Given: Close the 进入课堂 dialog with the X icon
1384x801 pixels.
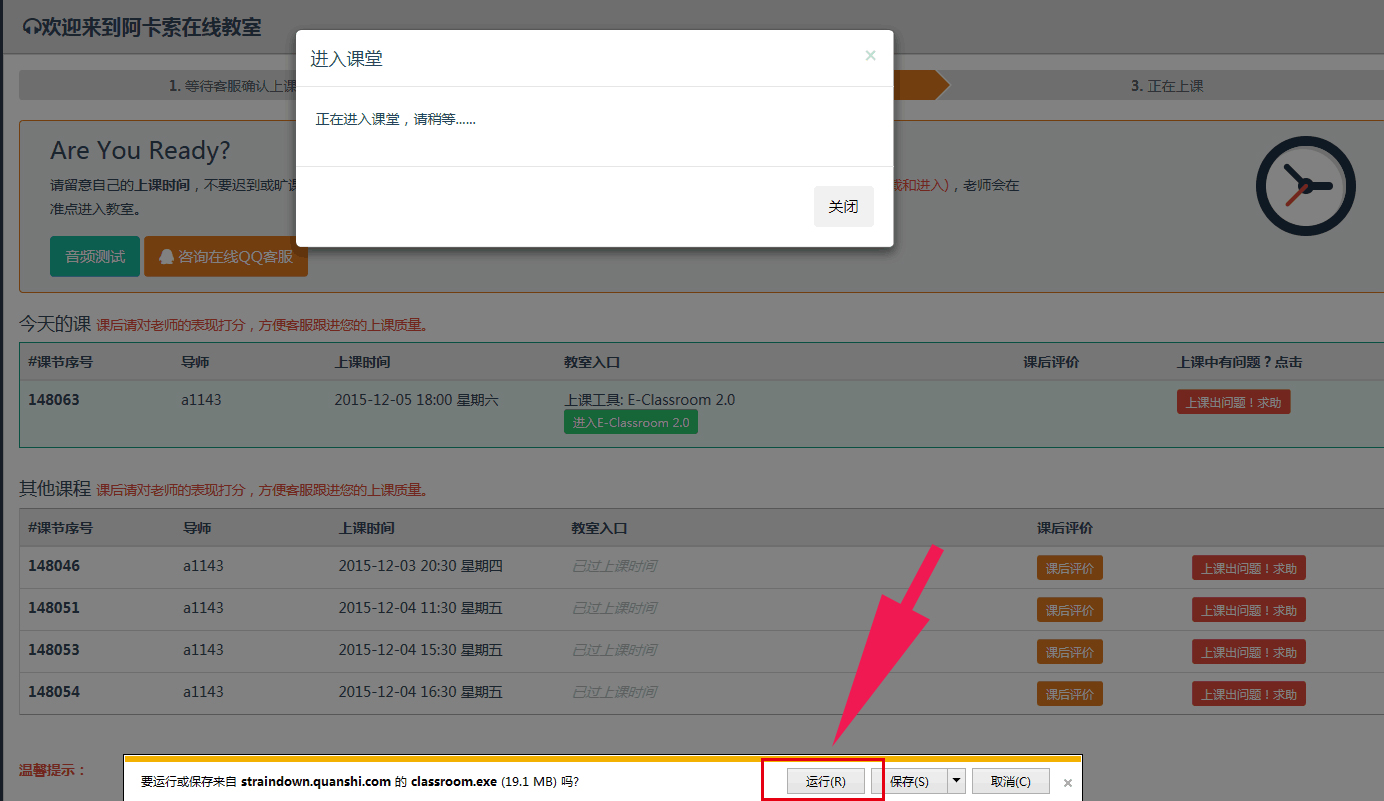Looking at the screenshot, I should pos(870,56).
